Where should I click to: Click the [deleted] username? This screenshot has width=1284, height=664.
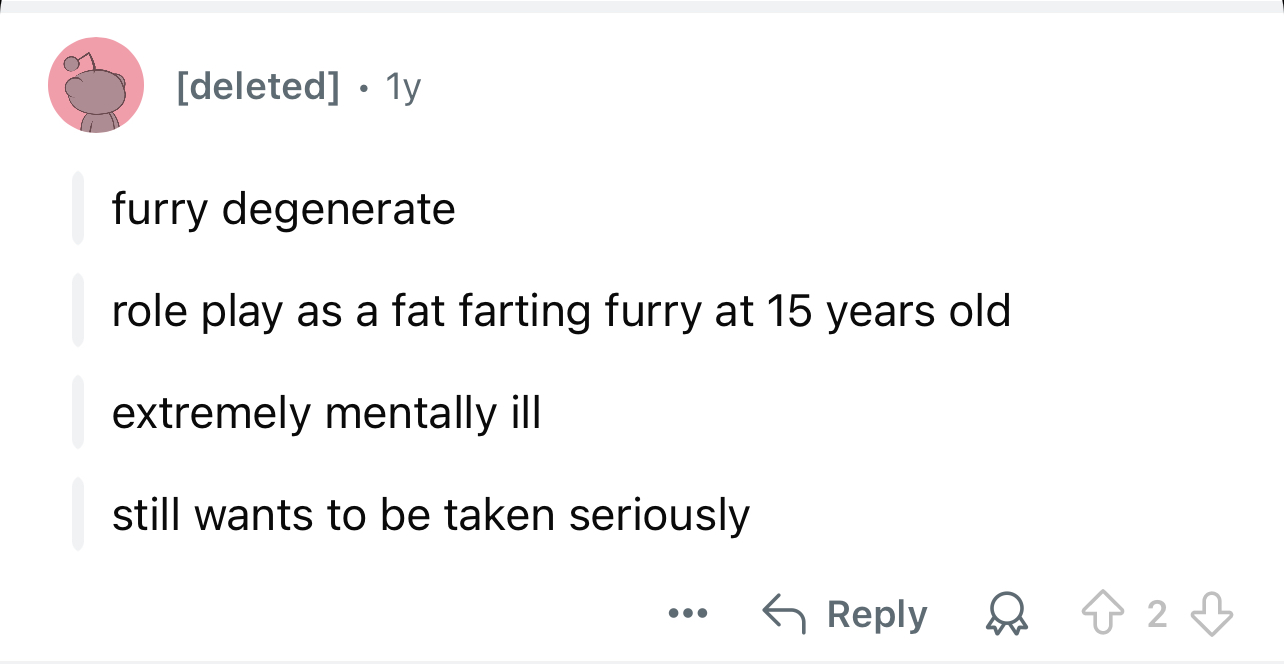[x=258, y=87]
